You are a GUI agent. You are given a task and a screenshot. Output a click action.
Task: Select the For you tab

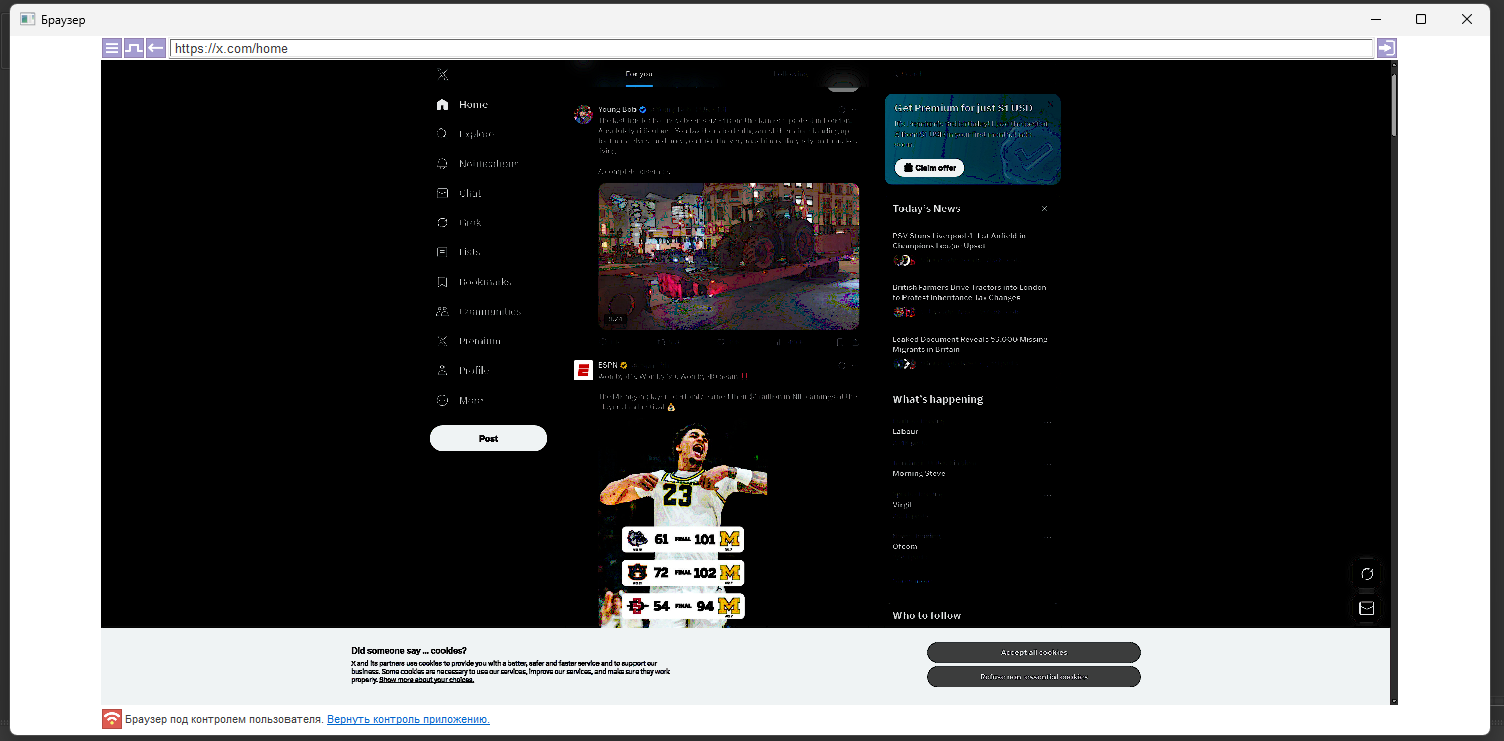tap(639, 74)
